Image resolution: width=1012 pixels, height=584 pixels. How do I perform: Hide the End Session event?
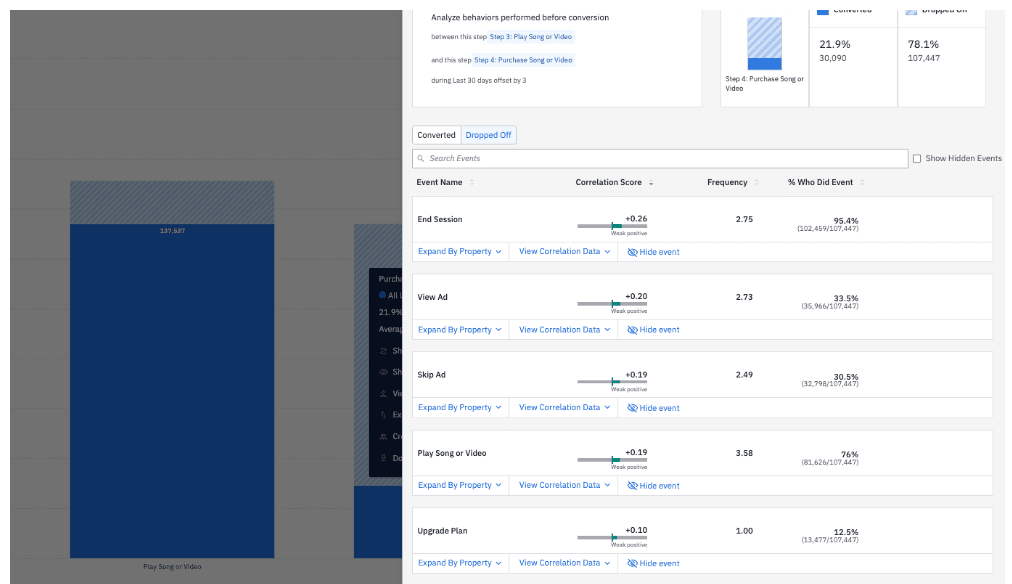[x=653, y=252]
